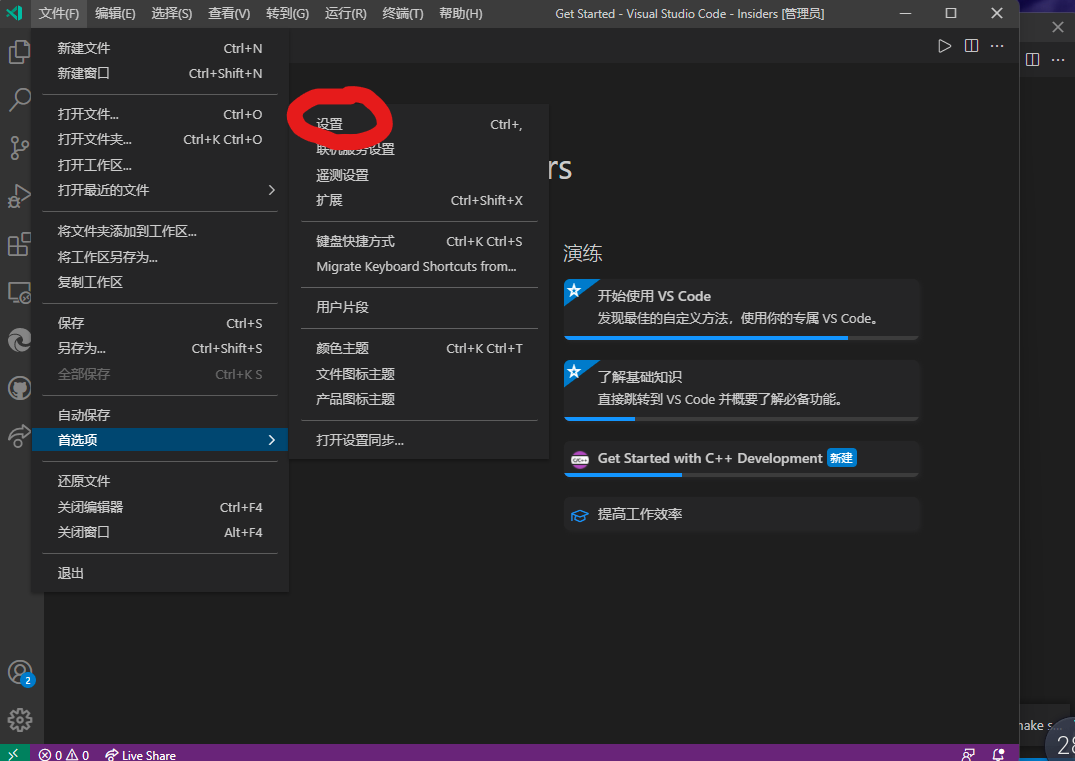Select 关闭窗口 entry

point(160,532)
